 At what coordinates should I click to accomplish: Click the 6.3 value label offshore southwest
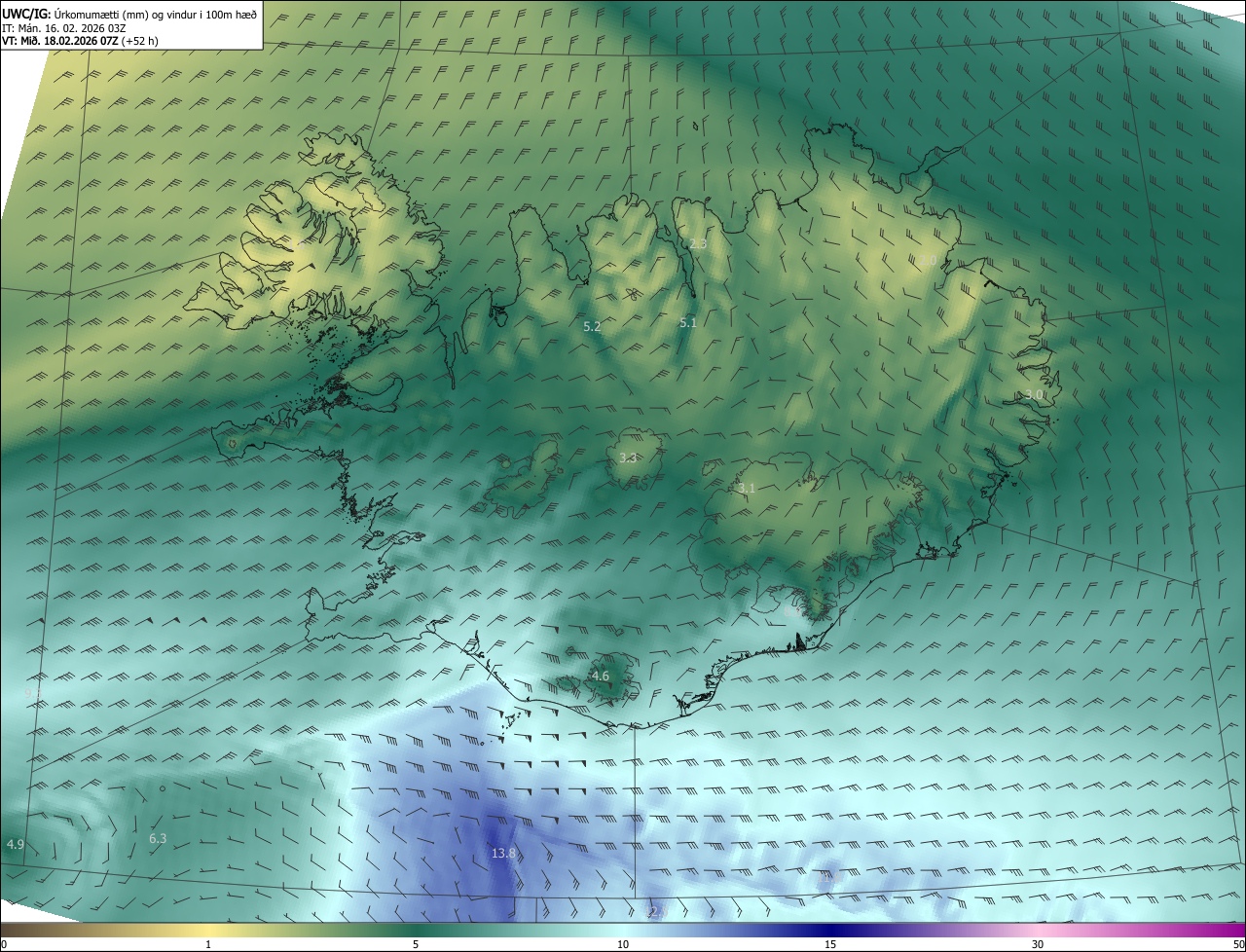[158, 838]
